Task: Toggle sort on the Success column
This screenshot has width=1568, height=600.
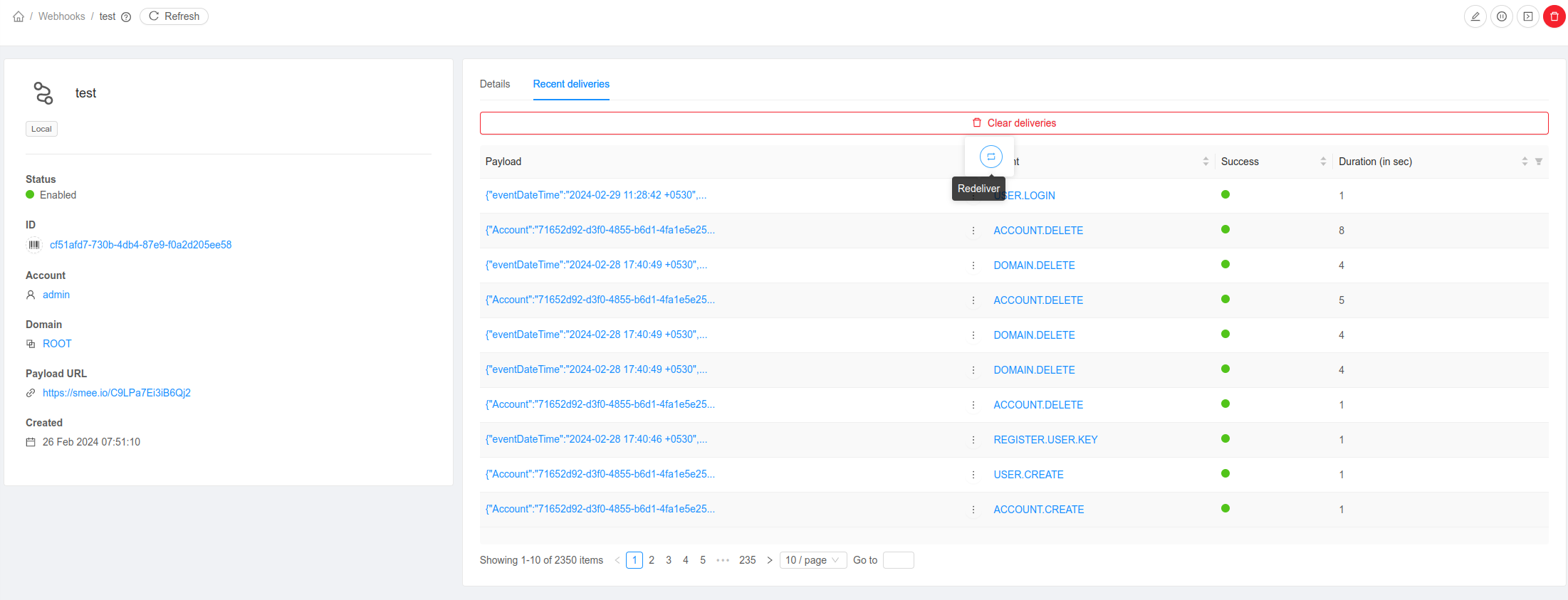Action: click(1323, 162)
